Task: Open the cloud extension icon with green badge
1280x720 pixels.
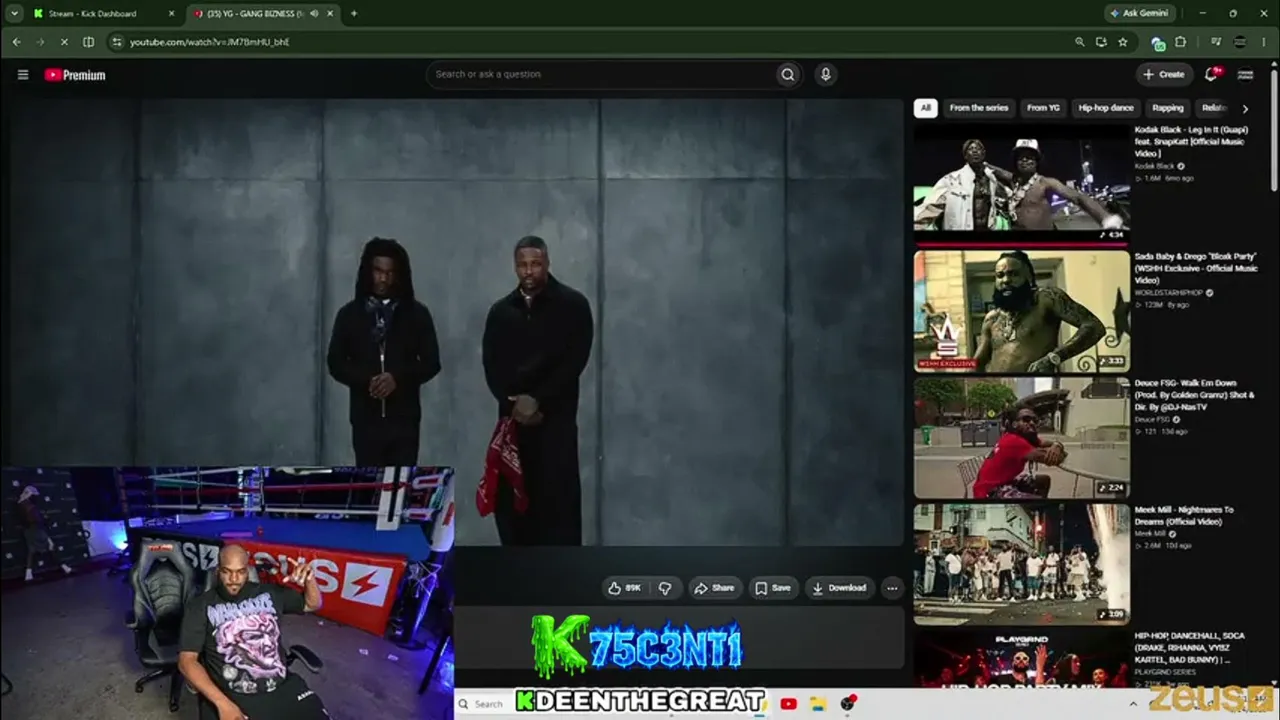Action: point(1158,43)
